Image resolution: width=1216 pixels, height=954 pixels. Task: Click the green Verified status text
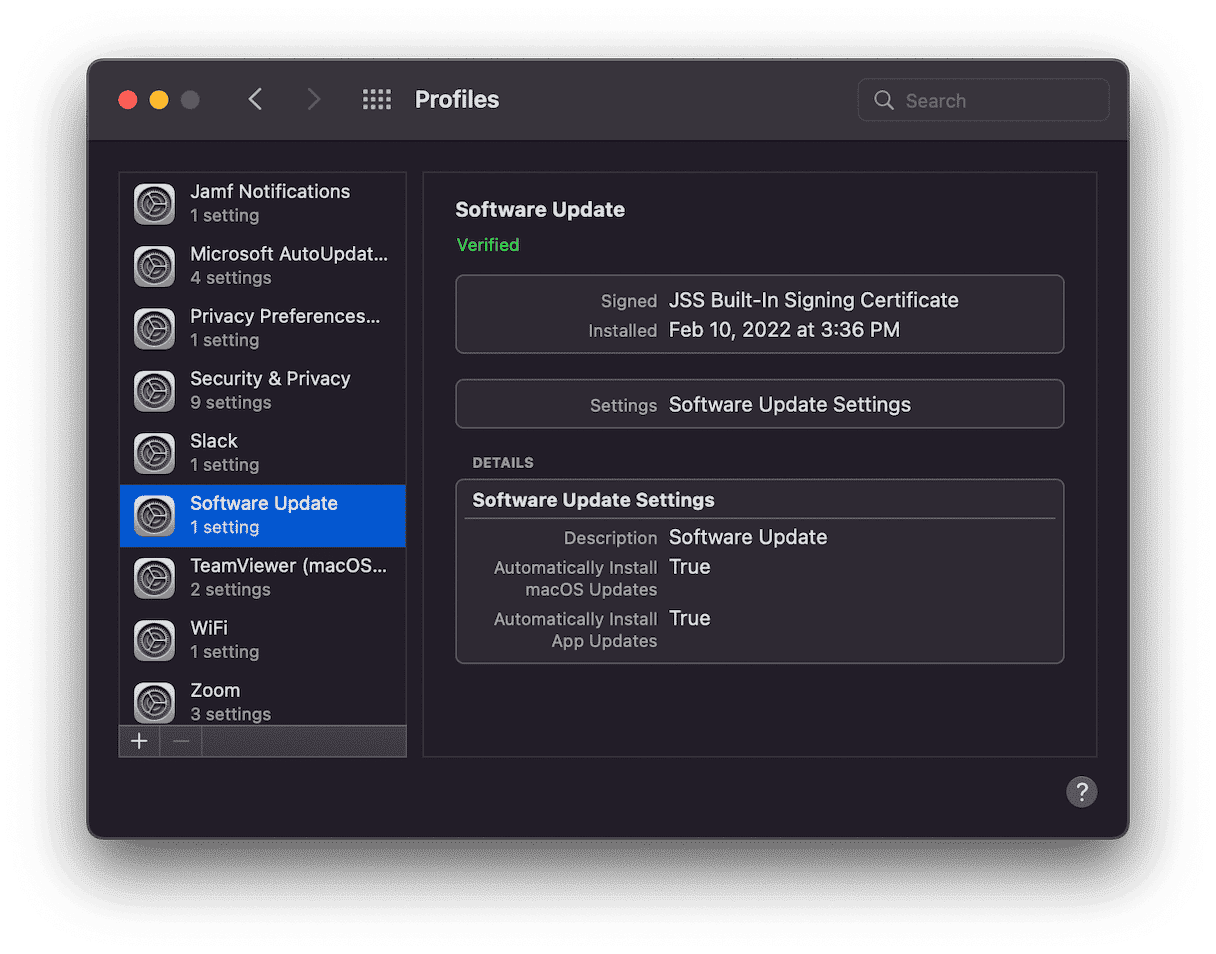(488, 245)
